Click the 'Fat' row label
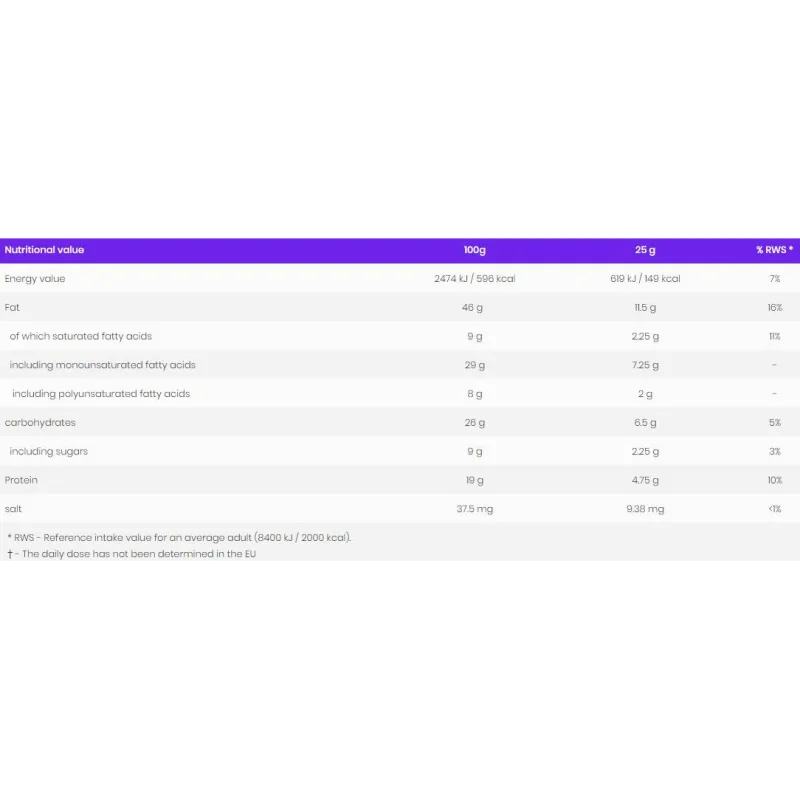 point(12,308)
